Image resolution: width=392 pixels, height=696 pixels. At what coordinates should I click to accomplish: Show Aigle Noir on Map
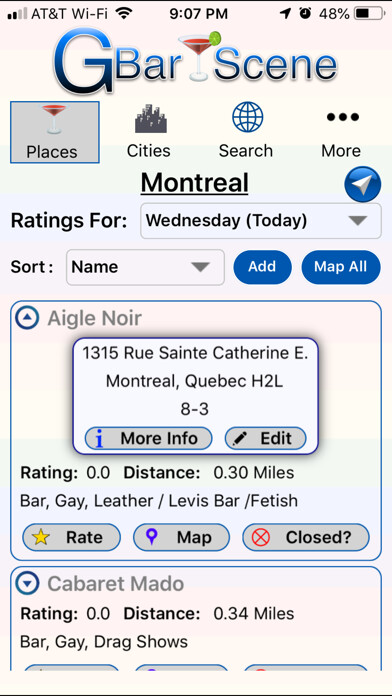[x=181, y=538]
